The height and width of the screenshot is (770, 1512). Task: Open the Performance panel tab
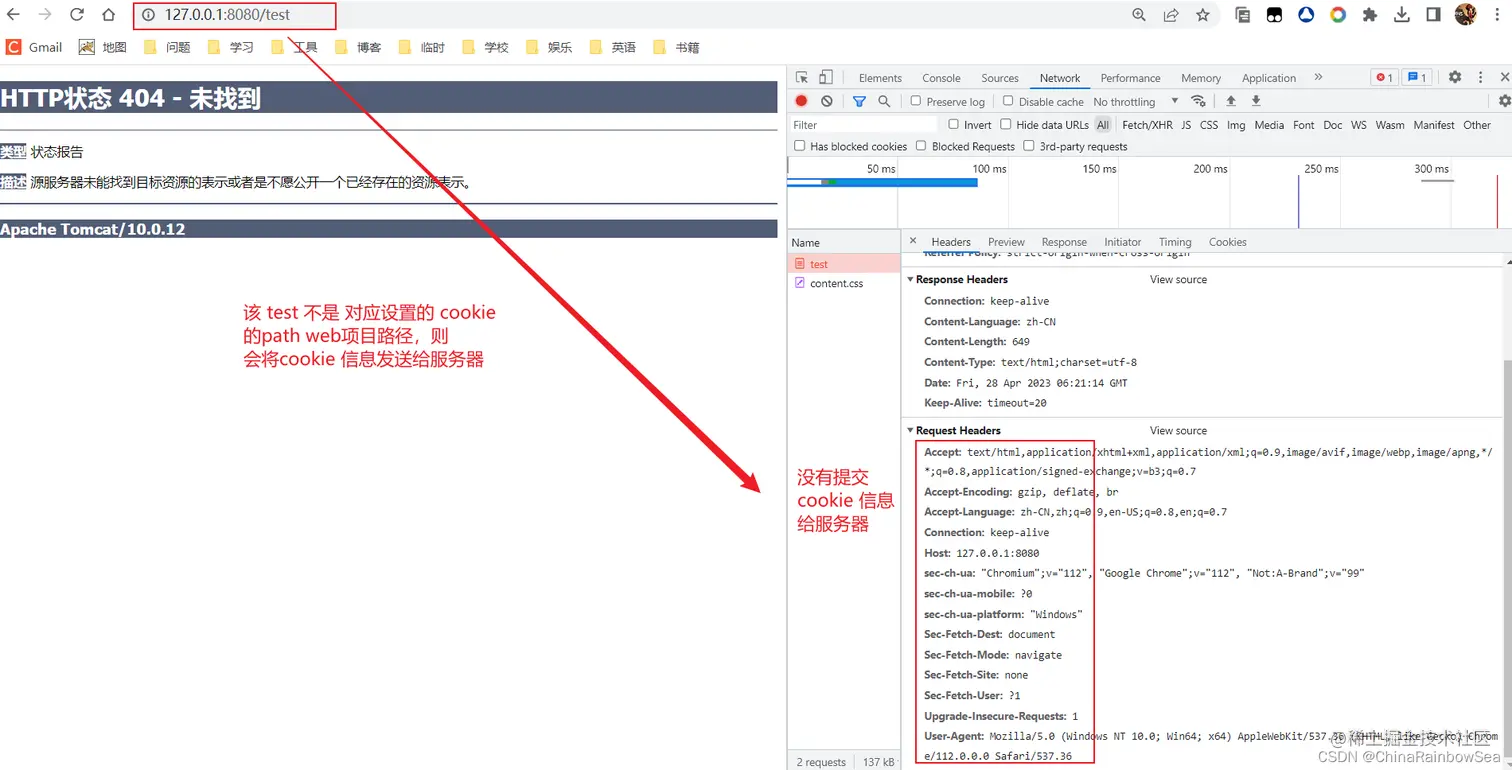click(1130, 78)
